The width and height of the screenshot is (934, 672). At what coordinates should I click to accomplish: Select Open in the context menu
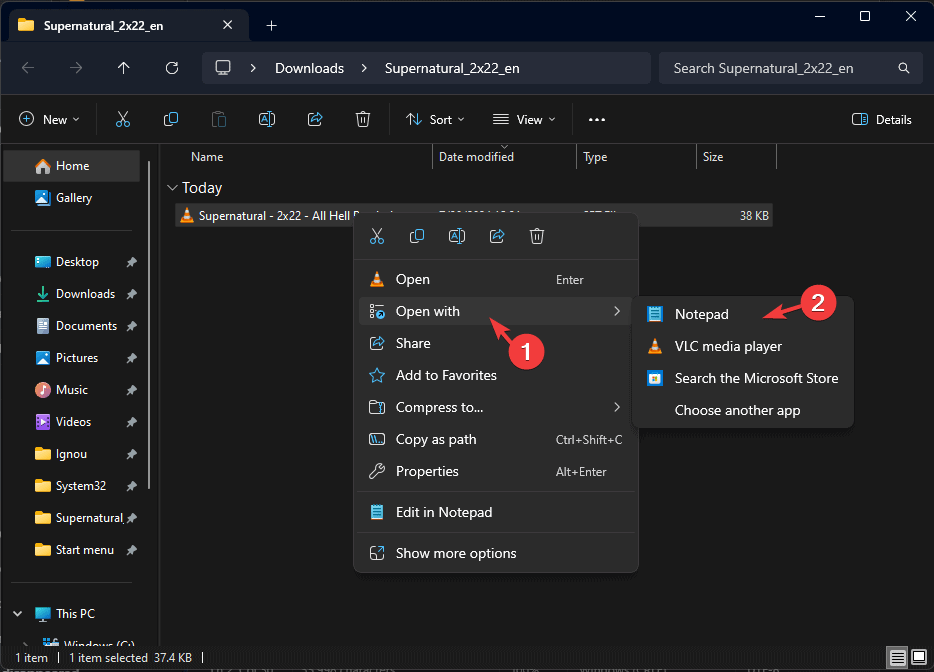496,279
